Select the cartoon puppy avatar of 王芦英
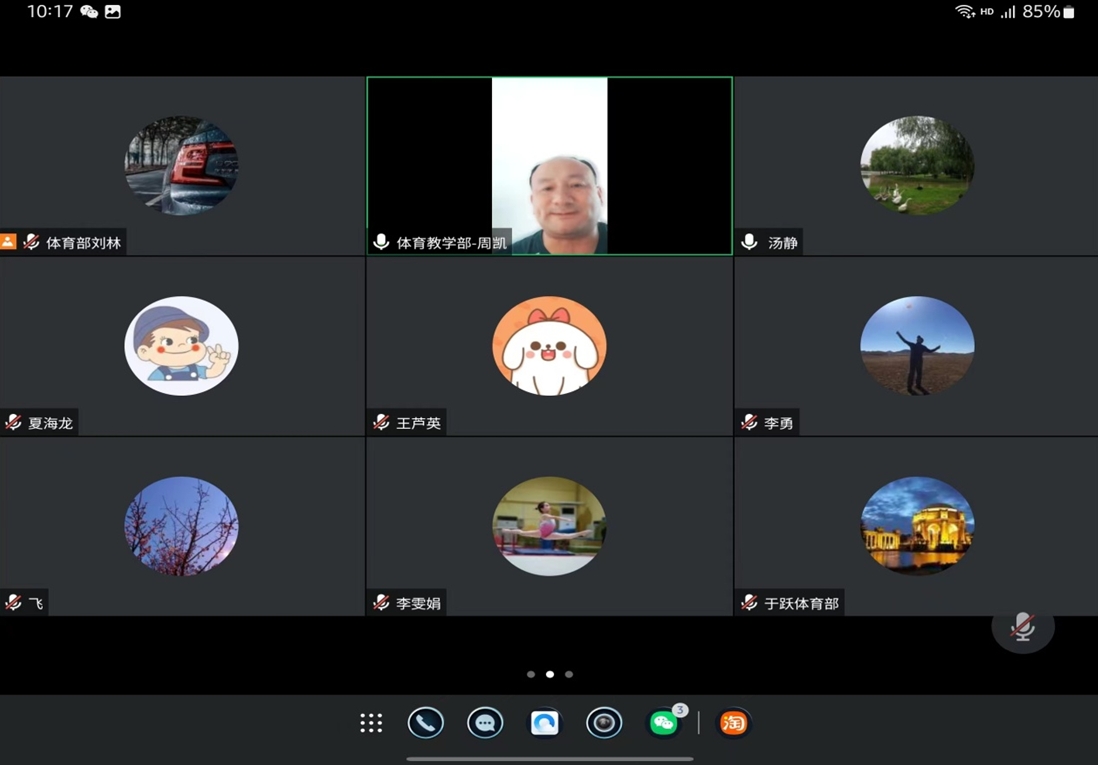Viewport: 1098px width, 765px height. tap(550, 345)
